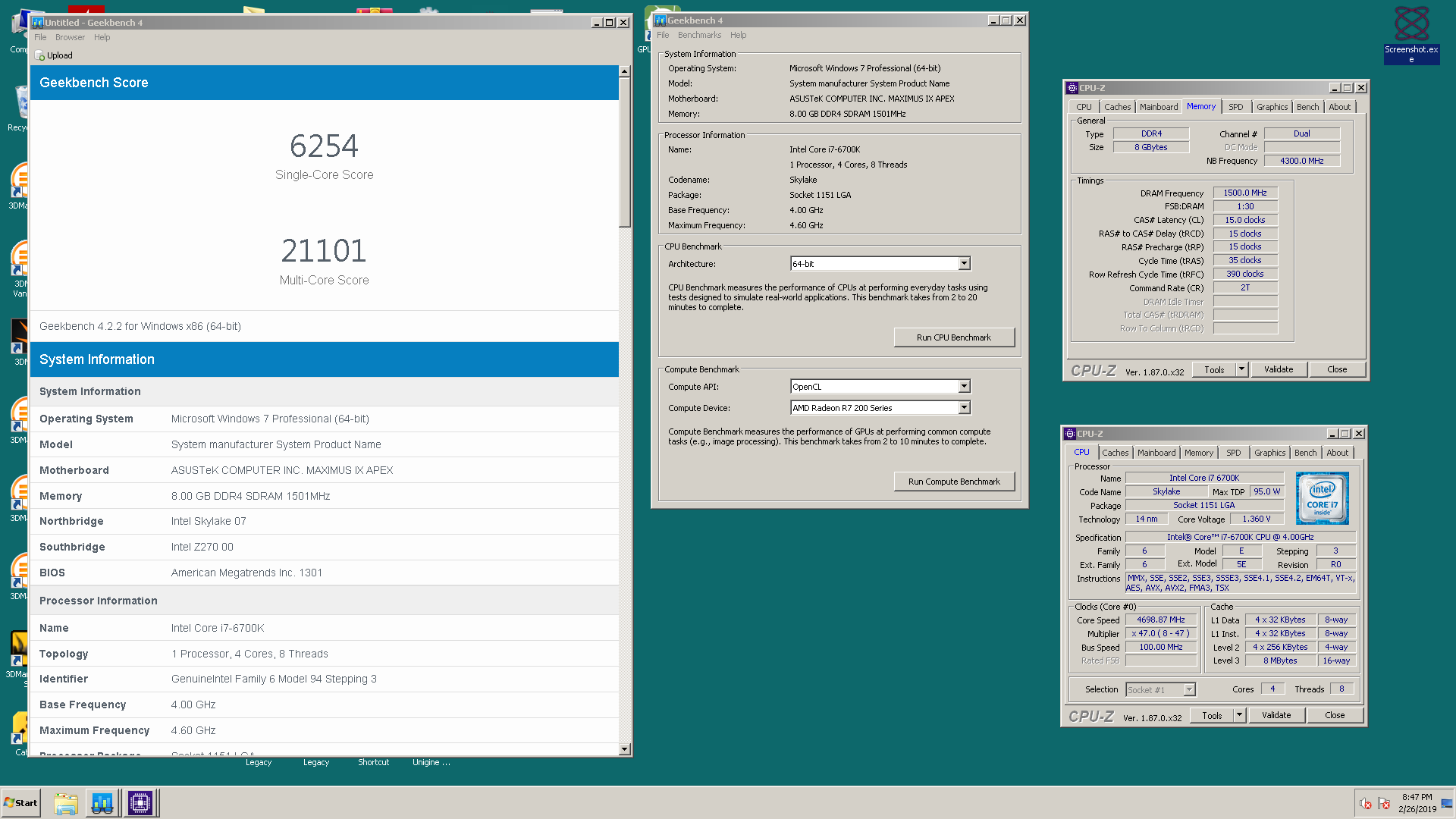The image size is (1456, 819).
Task: Switch to Mainboard tab in lower CPU-Z
Action: 1156,453
